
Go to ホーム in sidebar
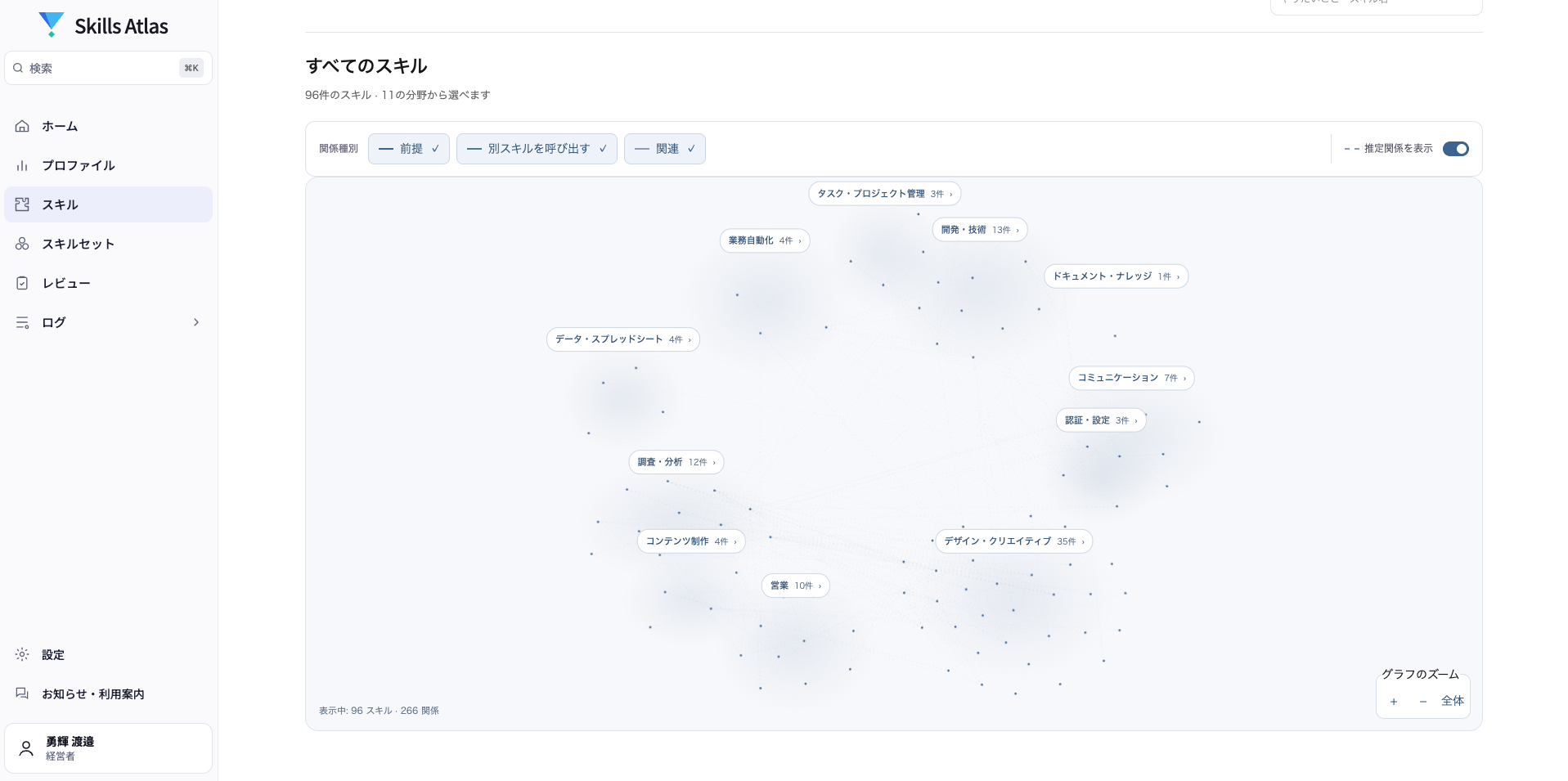[x=108, y=126]
